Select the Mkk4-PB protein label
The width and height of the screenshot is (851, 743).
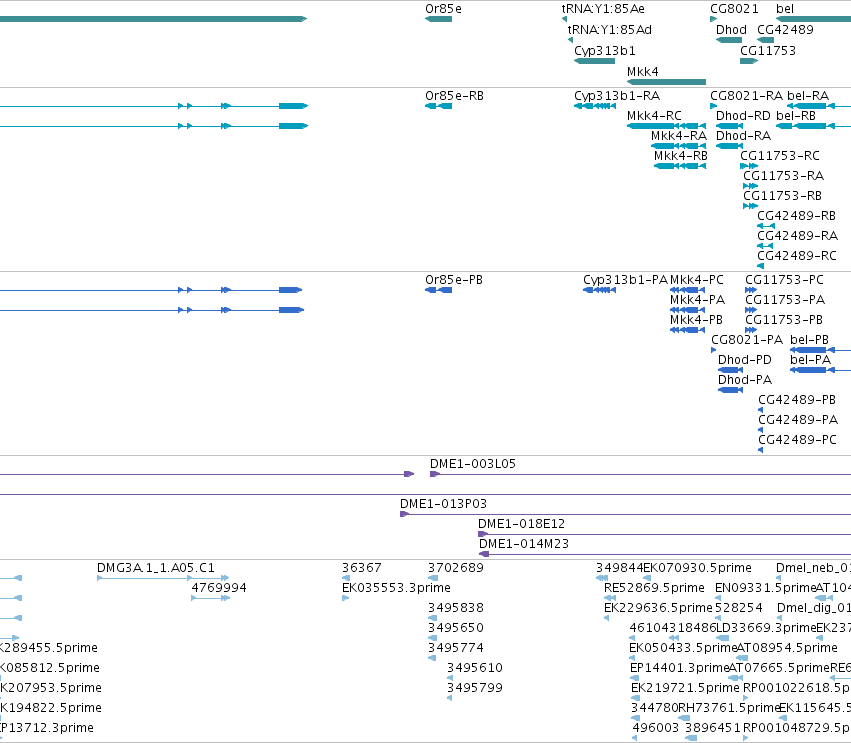(x=696, y=320)
